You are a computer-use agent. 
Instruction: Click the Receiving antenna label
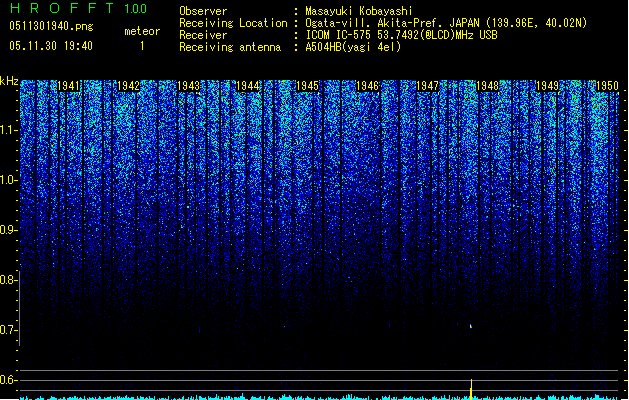(x=230, y=47)
